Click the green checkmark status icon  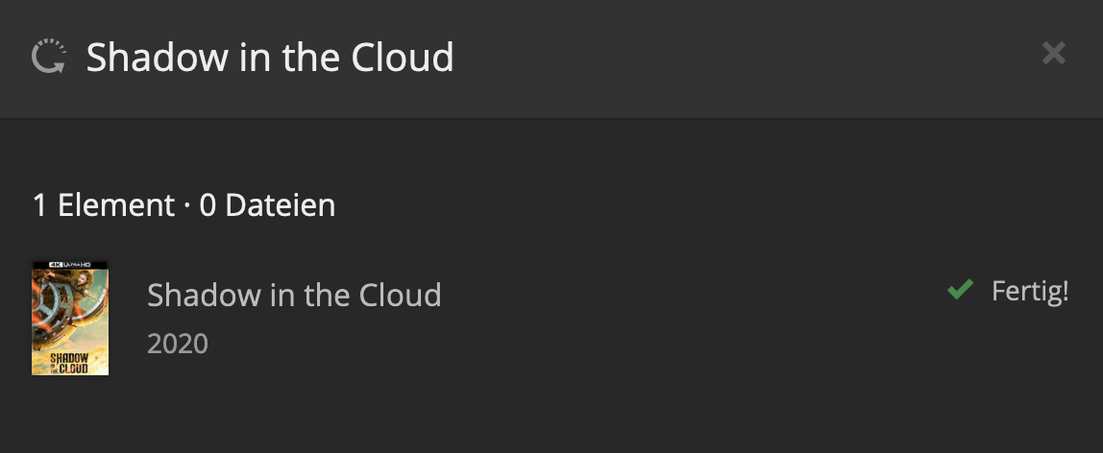tap(960, 291)
